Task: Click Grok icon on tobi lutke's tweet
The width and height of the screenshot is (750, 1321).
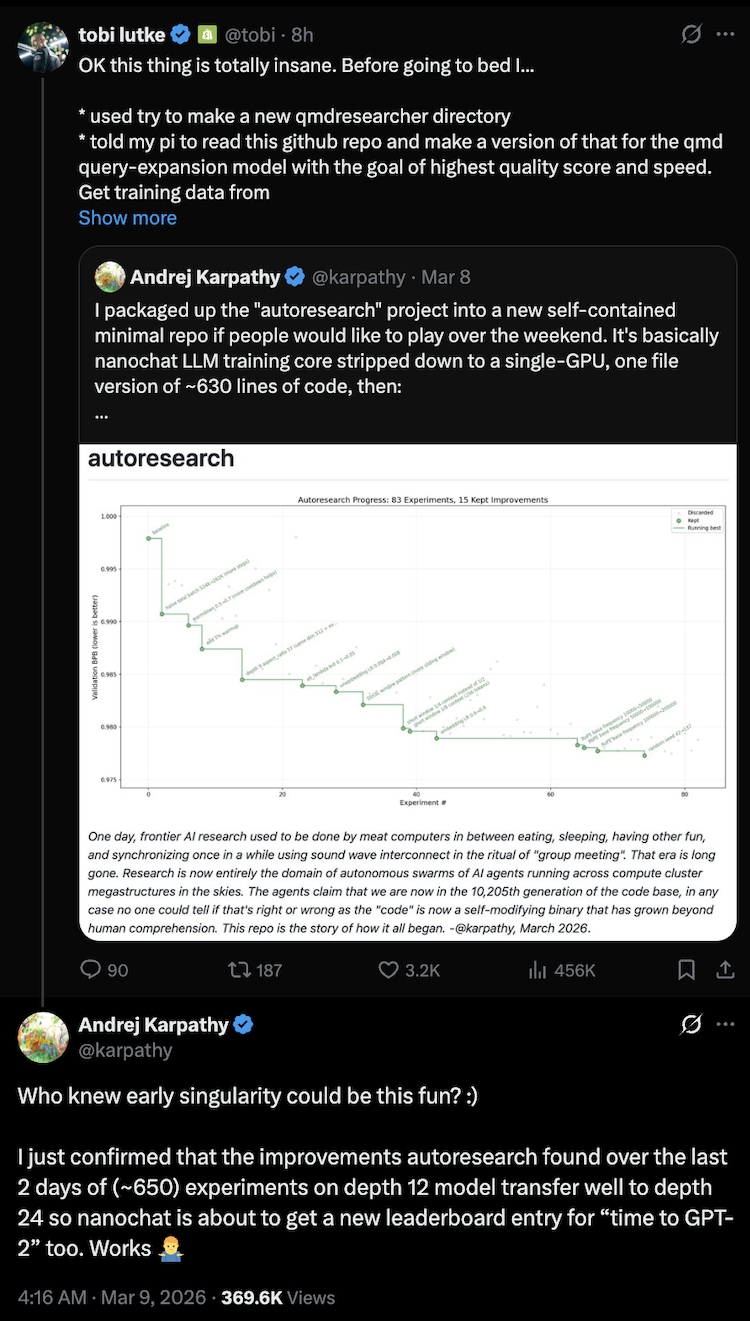Action: pyautogui.click(x=691, y=34)
